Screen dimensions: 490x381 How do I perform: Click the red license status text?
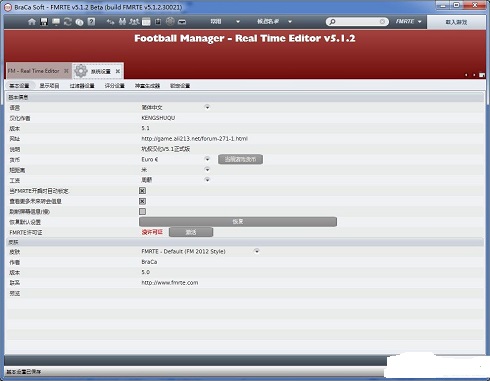pyautogui.click(x=152, y=232)
